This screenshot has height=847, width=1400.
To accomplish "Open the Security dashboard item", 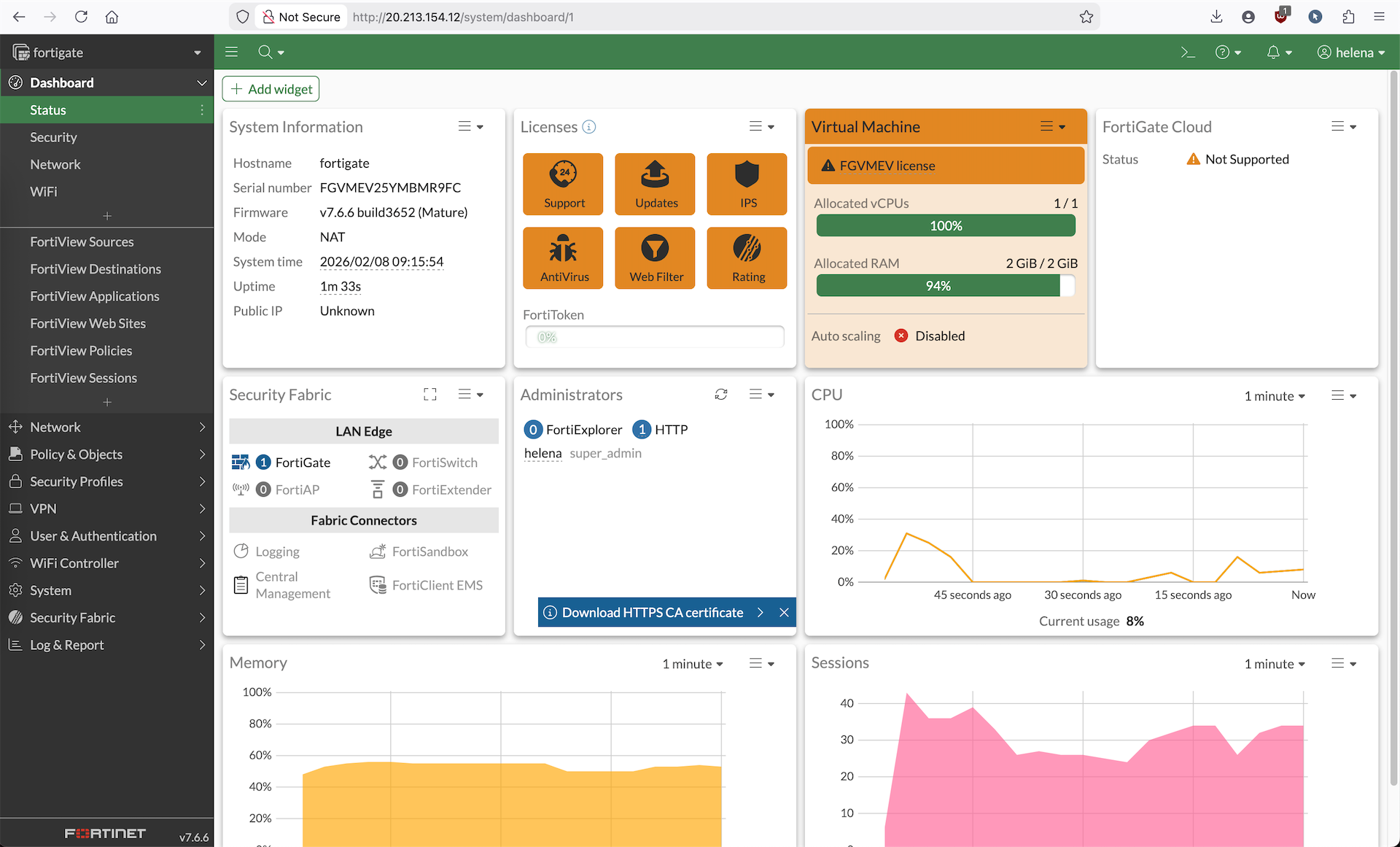I will click(53, 137).
